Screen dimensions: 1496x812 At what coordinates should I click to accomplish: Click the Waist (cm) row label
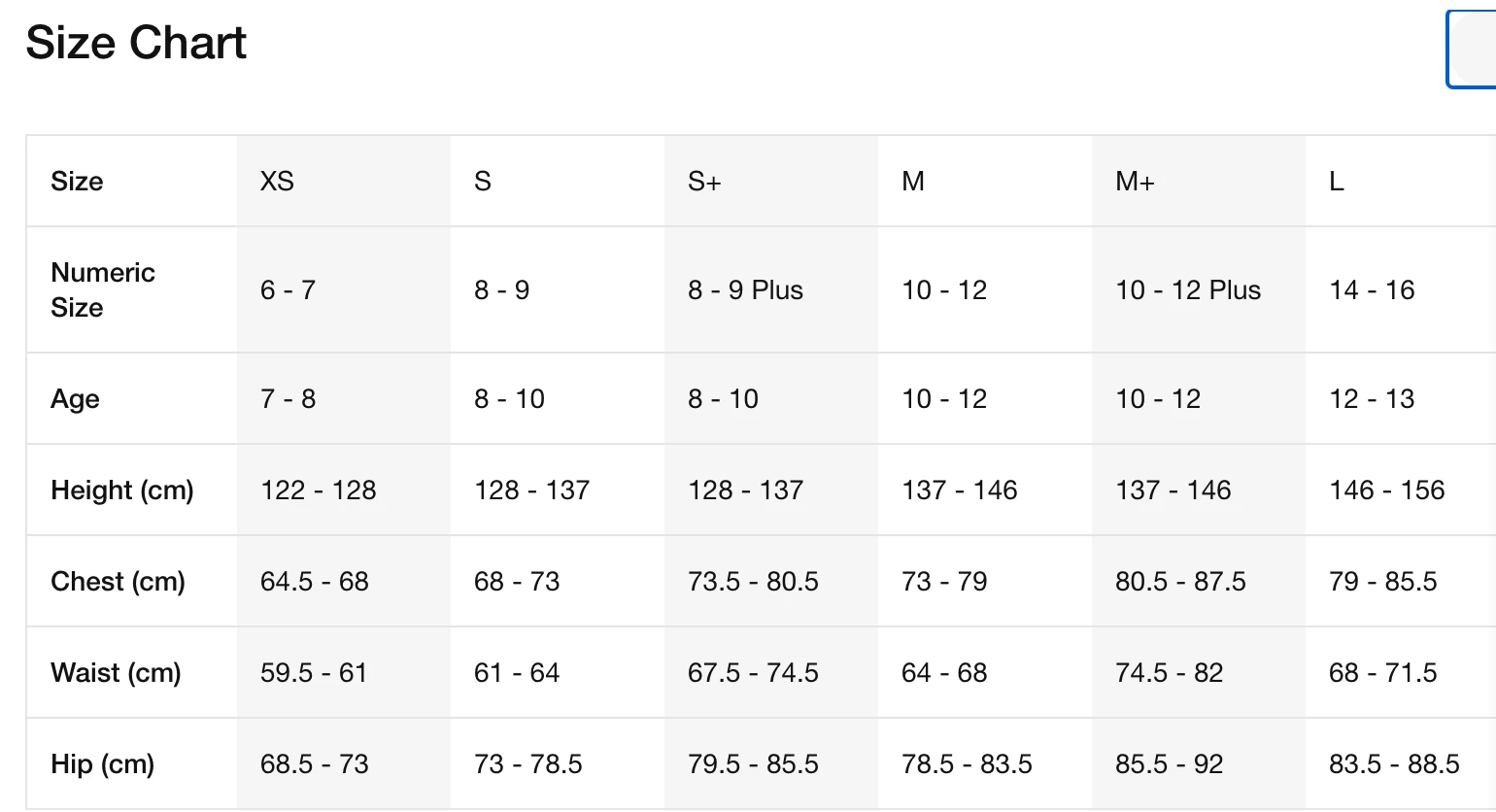(x=116, y=673)
